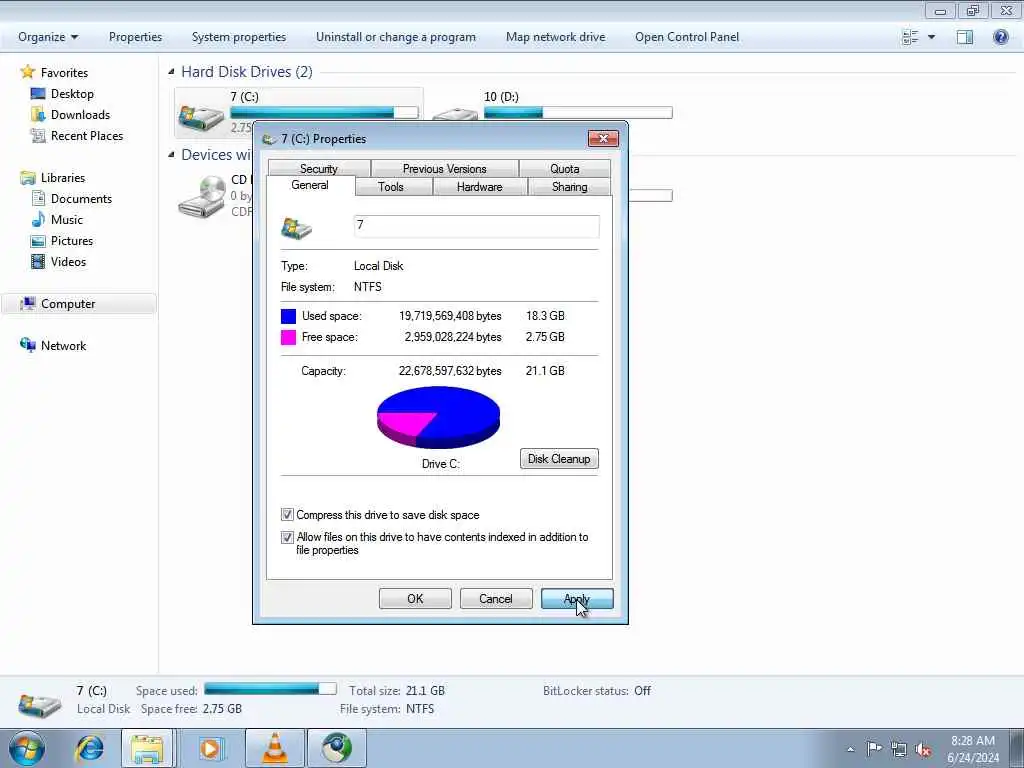Image resolution: width=1024 pixels, height=768 pixels.
Task: Toggle the preview pane icon in toolbar
Action: (965, 37)
